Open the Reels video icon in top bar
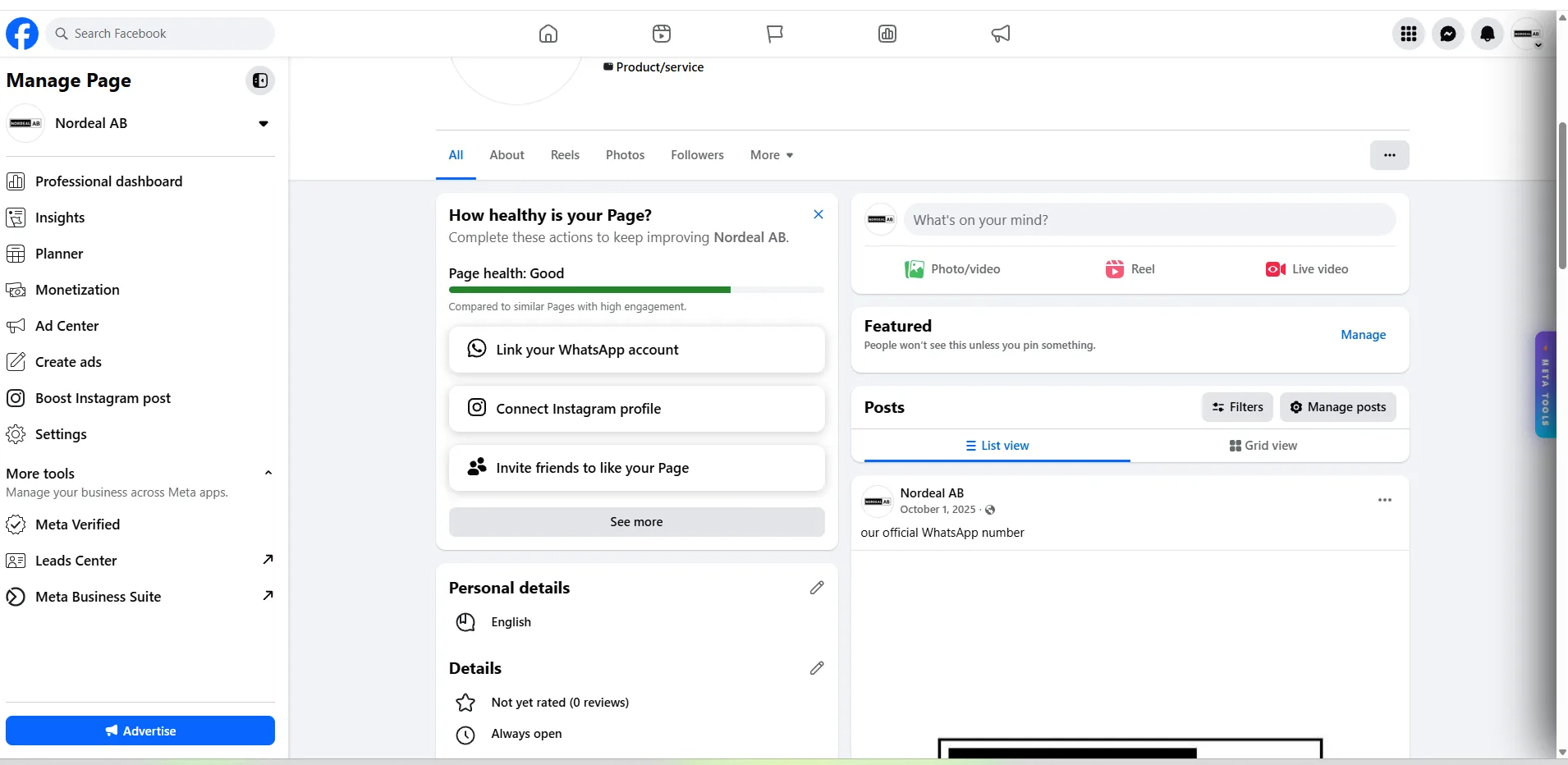 tap(662, 34)
